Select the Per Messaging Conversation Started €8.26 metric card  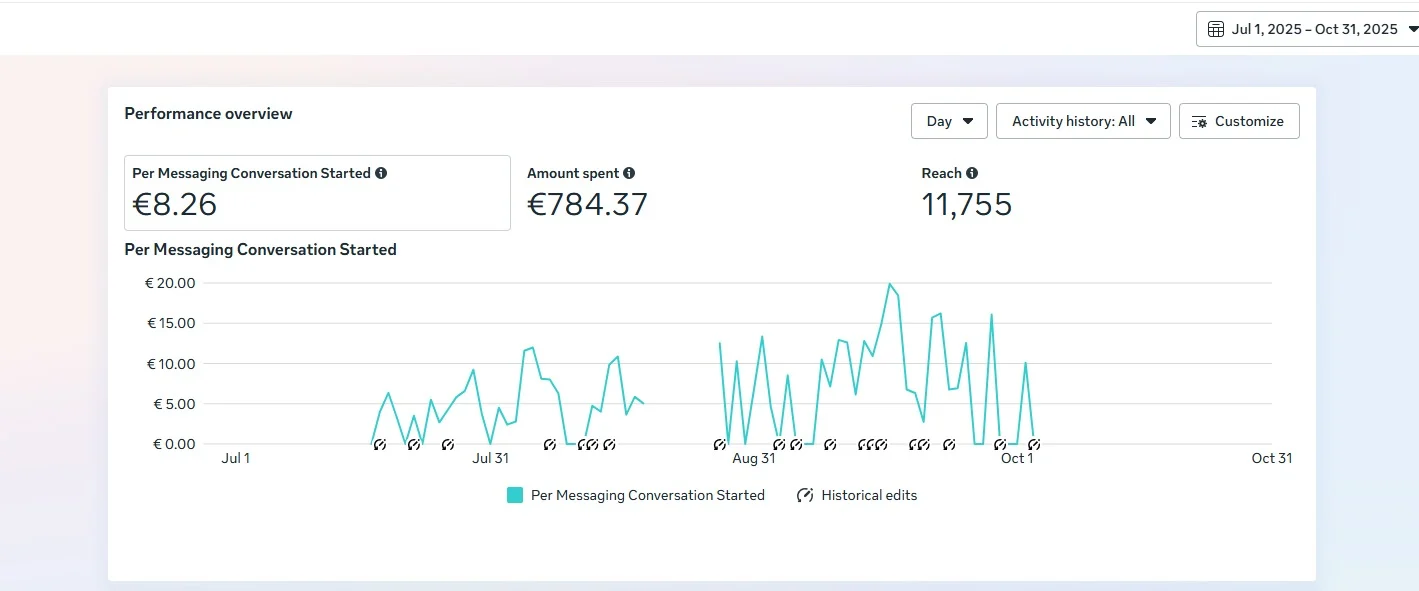click(317, 193)
